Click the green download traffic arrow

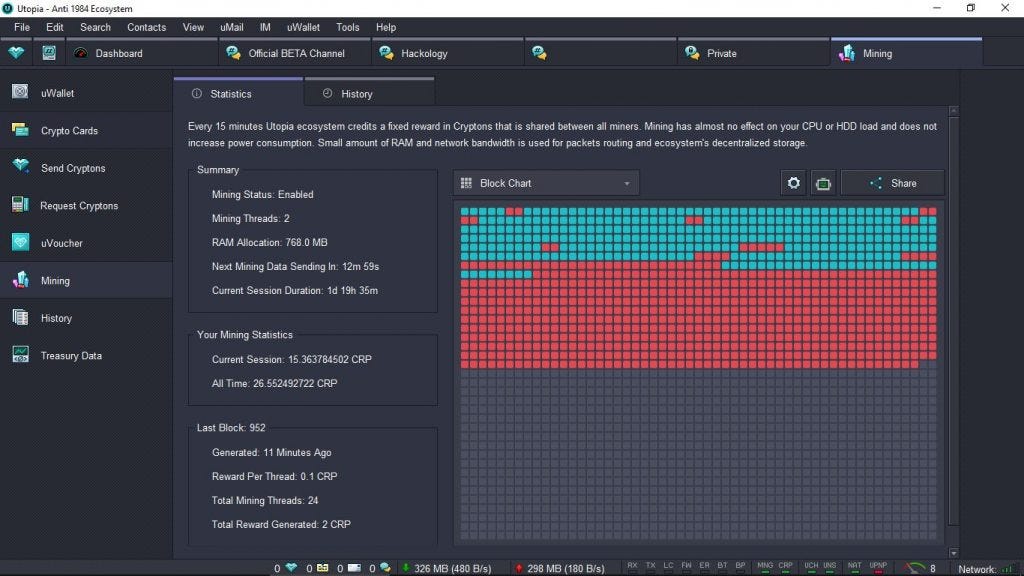(406, 568)
